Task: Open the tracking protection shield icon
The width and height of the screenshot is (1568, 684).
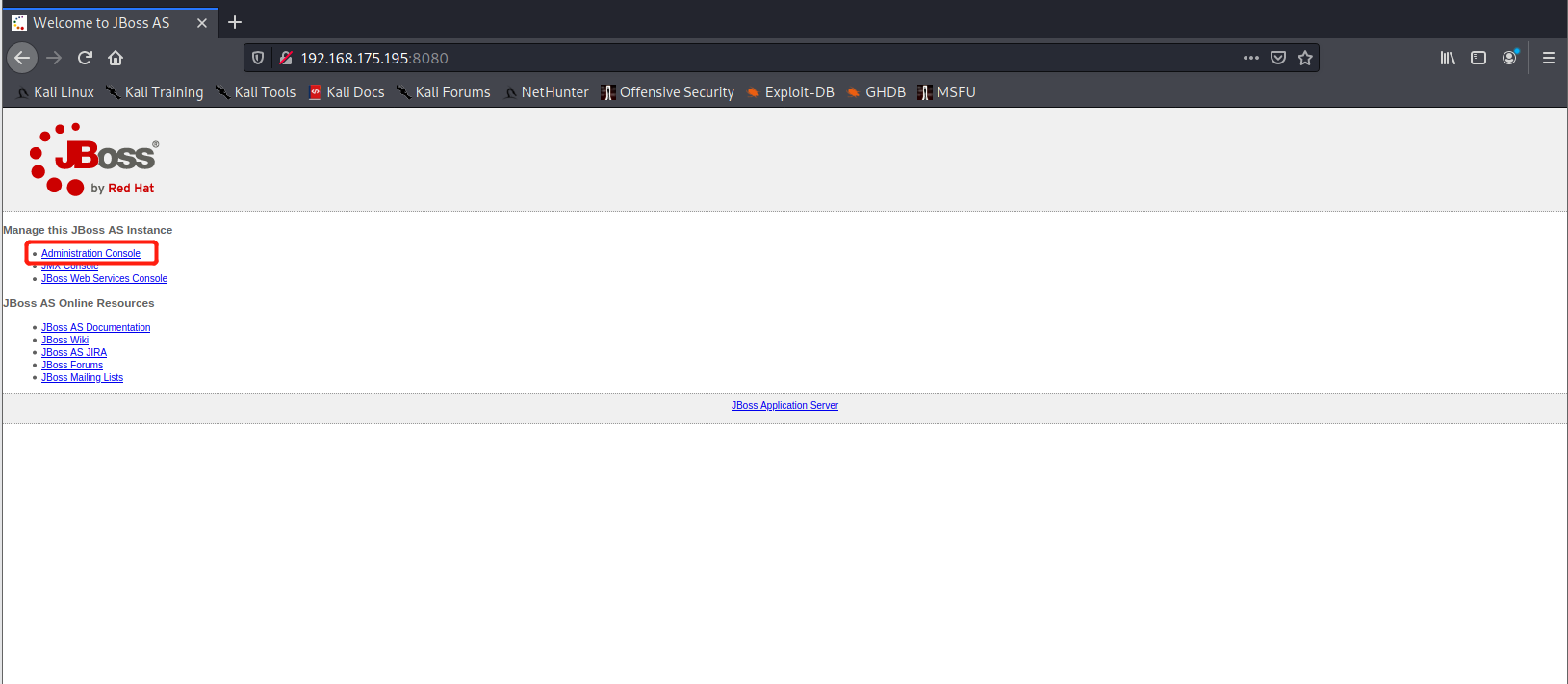Action: tap(258, 58)
